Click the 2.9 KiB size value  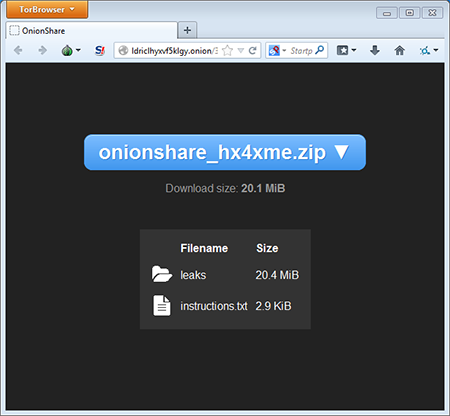[273, 306]
